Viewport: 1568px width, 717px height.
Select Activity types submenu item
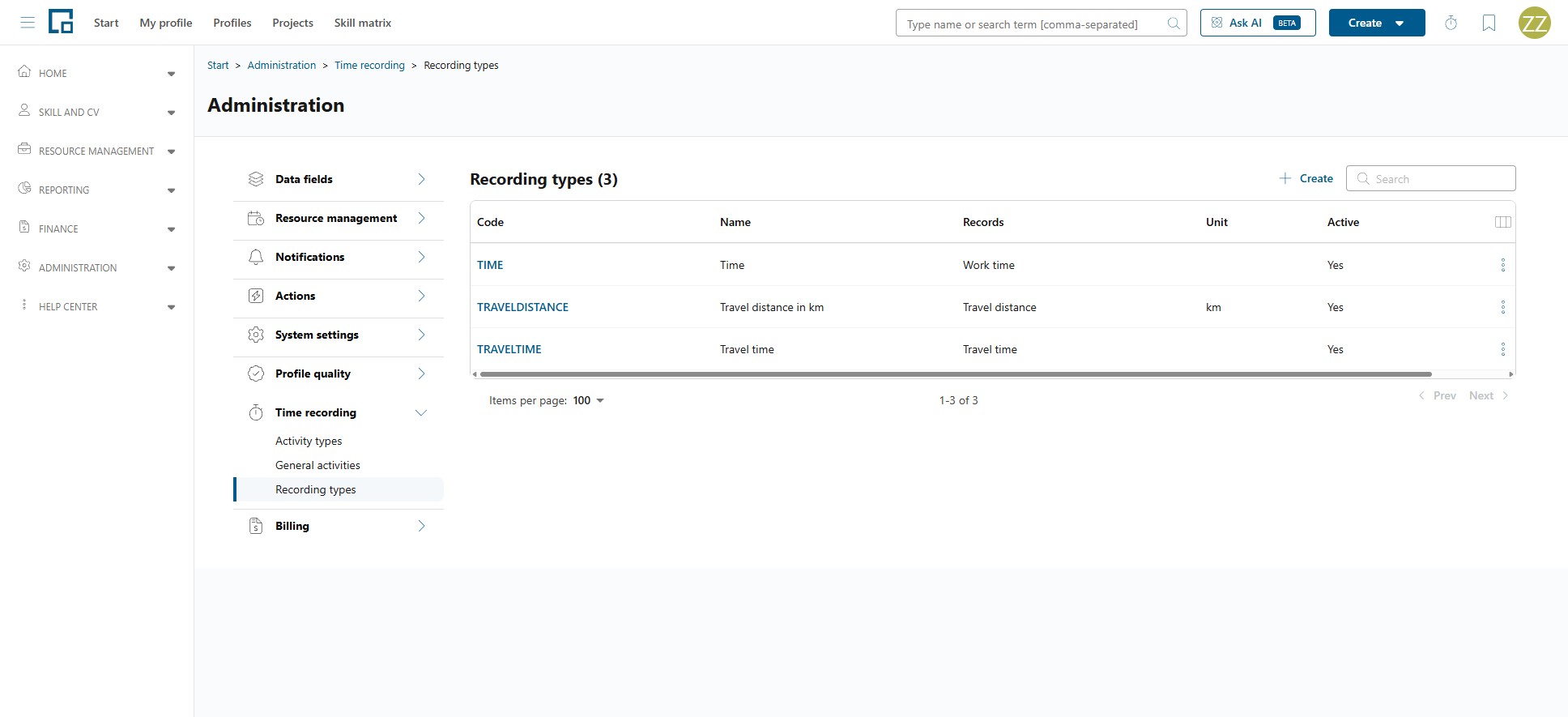click(x=309, y=441)
